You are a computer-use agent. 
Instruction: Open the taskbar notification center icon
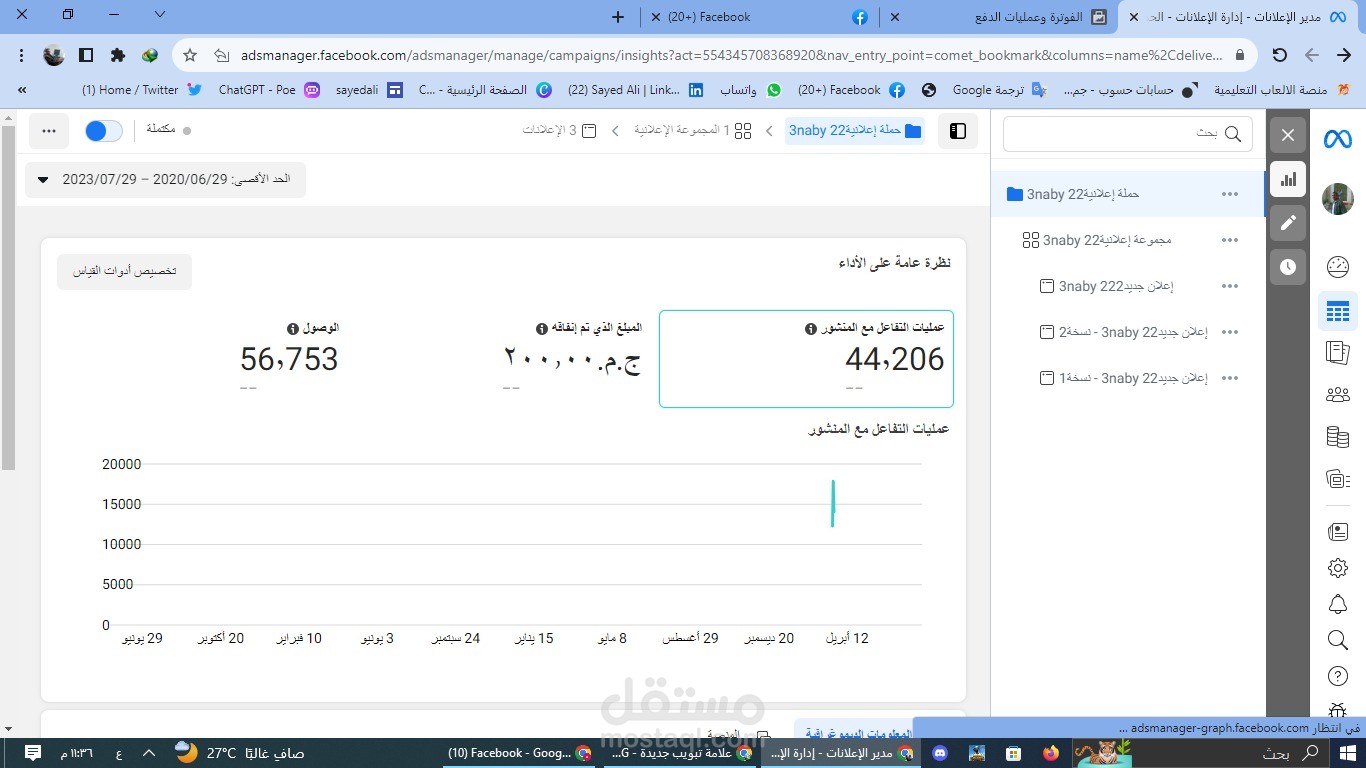[31, 753]
